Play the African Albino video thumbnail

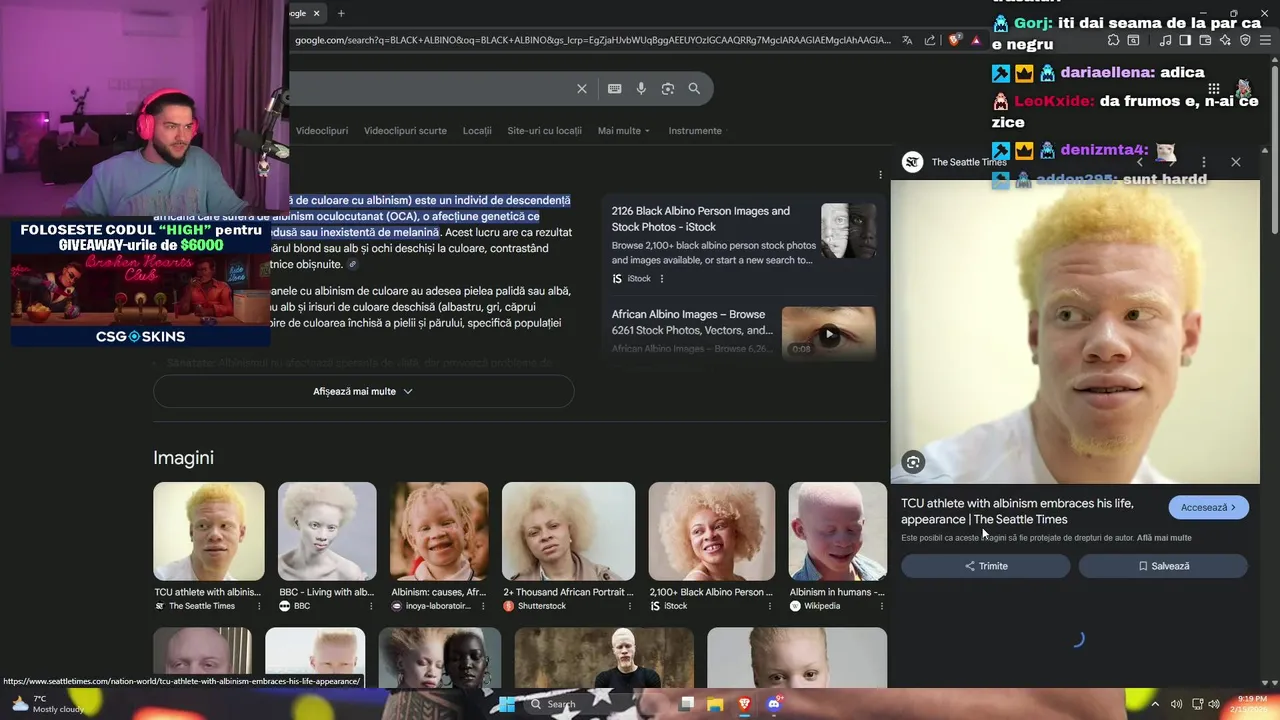828,333
